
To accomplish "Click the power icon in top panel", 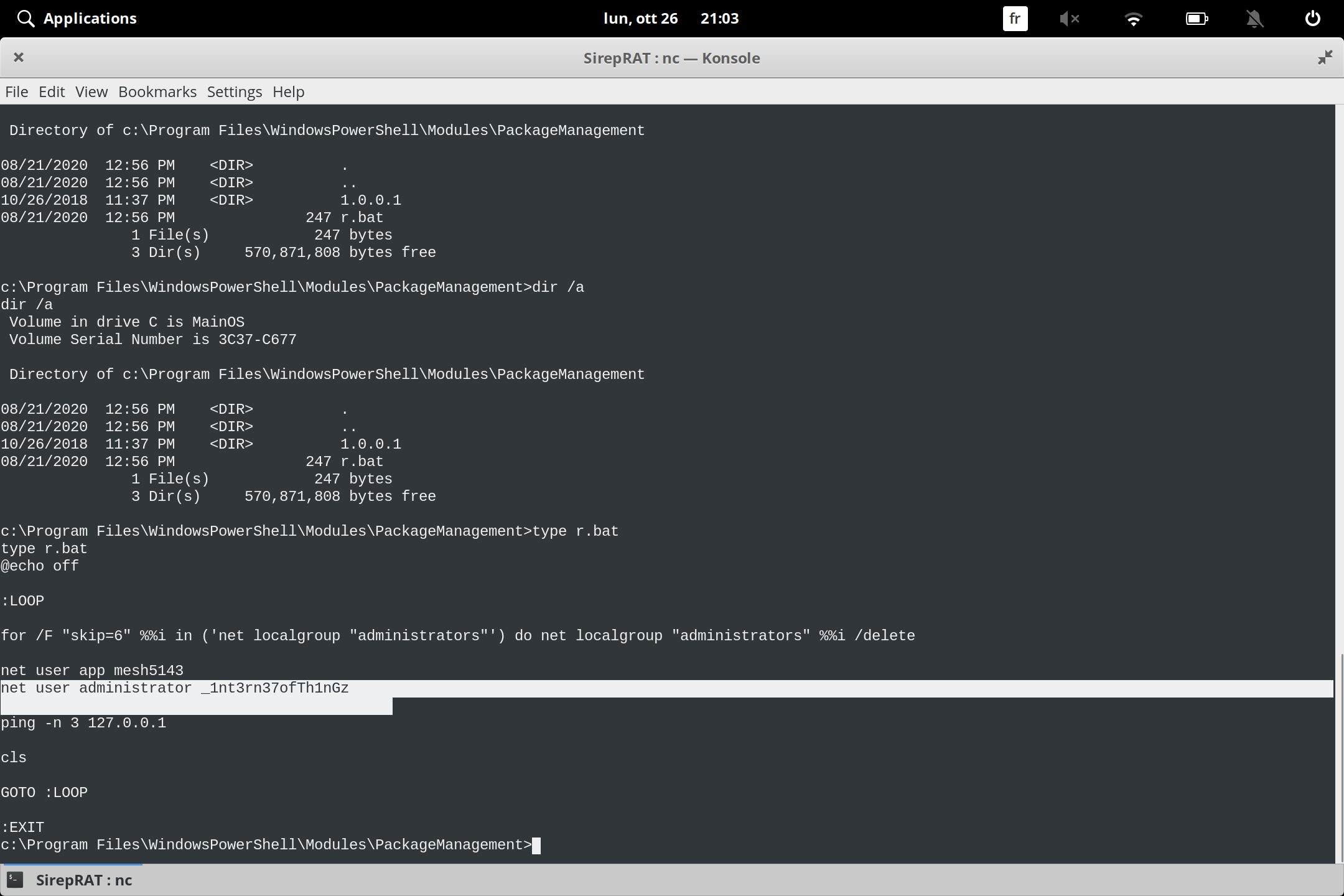I will point(1312,18).
